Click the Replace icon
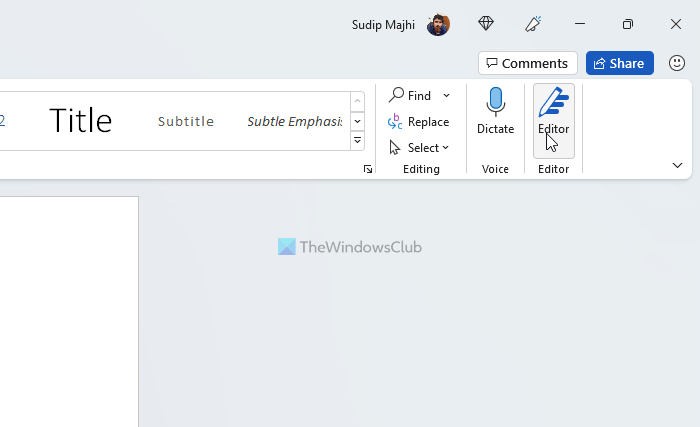The image size is (700, 427). [x=396, y=122]
